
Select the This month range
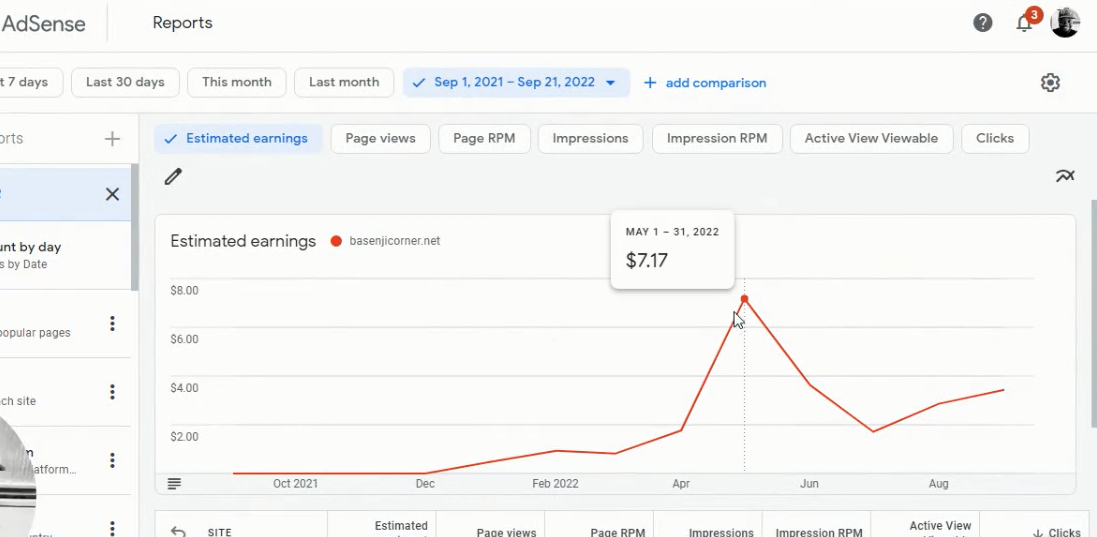click(x=236, y=83)
